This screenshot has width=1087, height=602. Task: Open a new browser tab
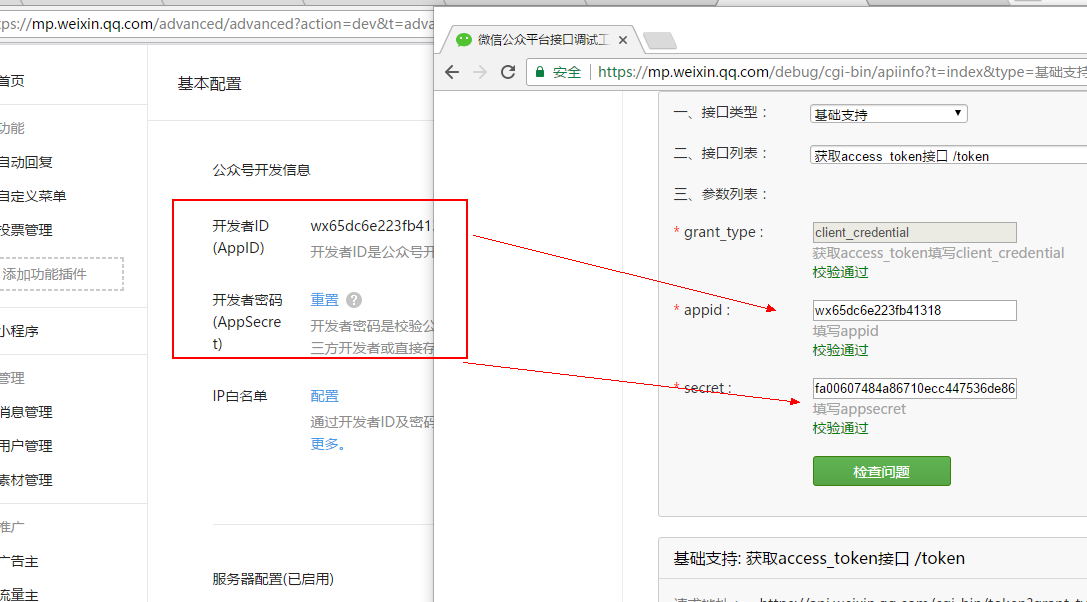tap(660, 41)
